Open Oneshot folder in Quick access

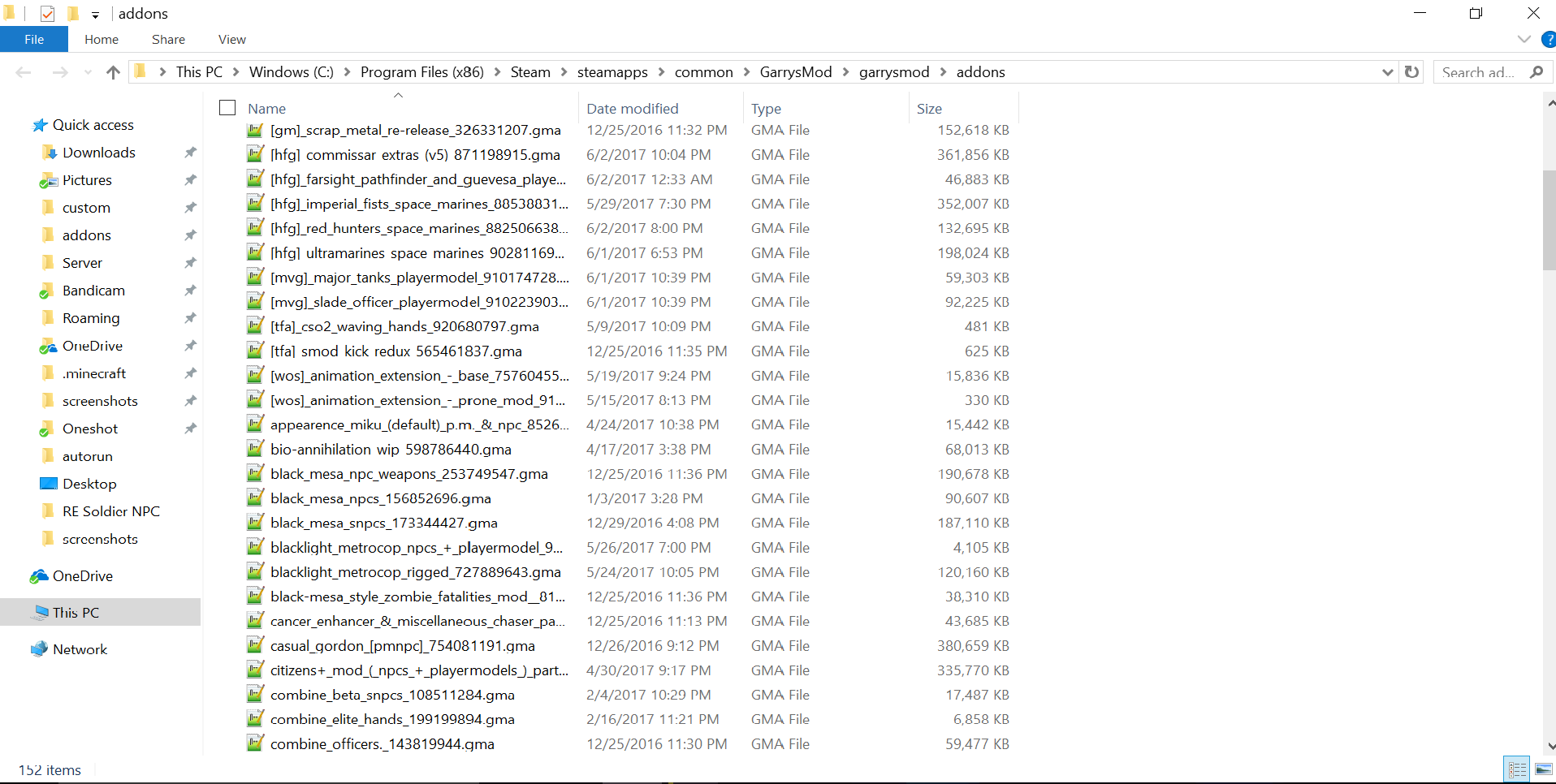tap(90, 429)
